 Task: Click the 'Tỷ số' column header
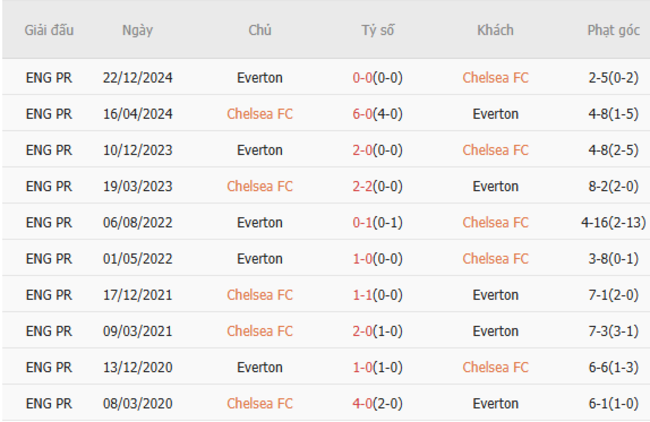click(x=377, y=30)
